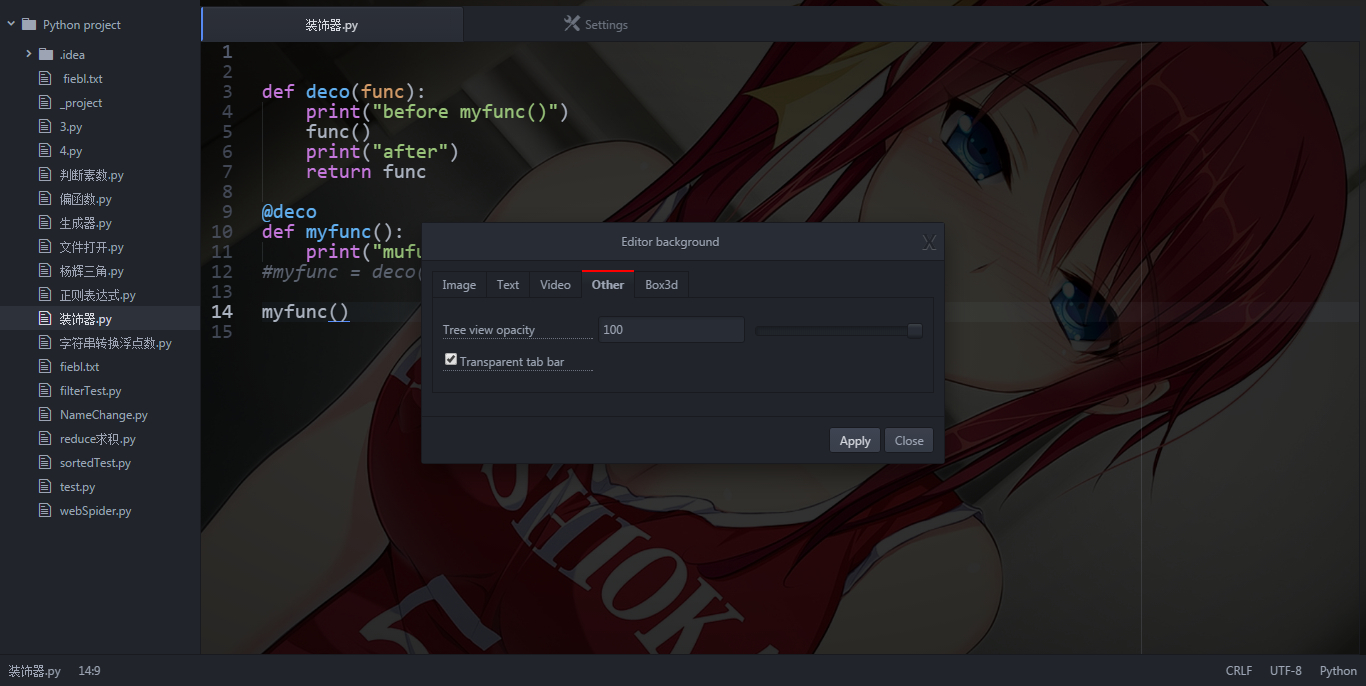Click the @deco decorator line
Image resolution: width=1366 pixels, height=686 pixels.
point(289,211)
